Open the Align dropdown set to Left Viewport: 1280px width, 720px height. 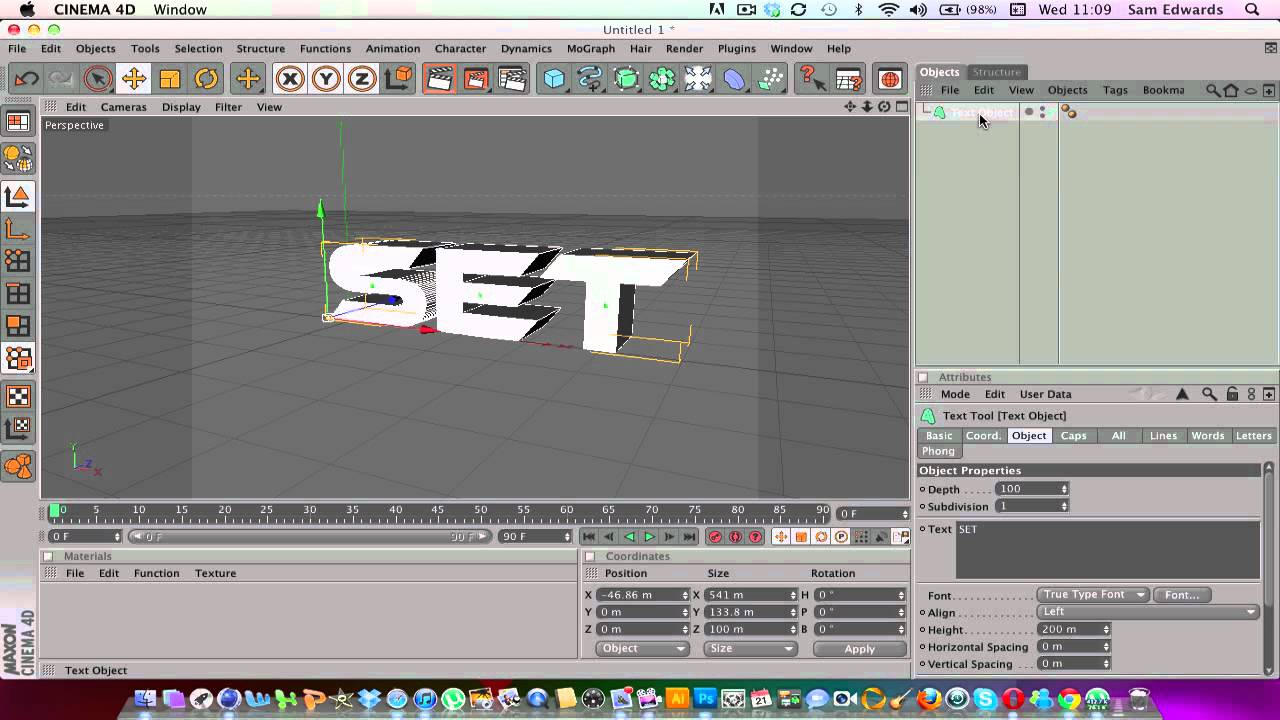[x=1148, y=612]
